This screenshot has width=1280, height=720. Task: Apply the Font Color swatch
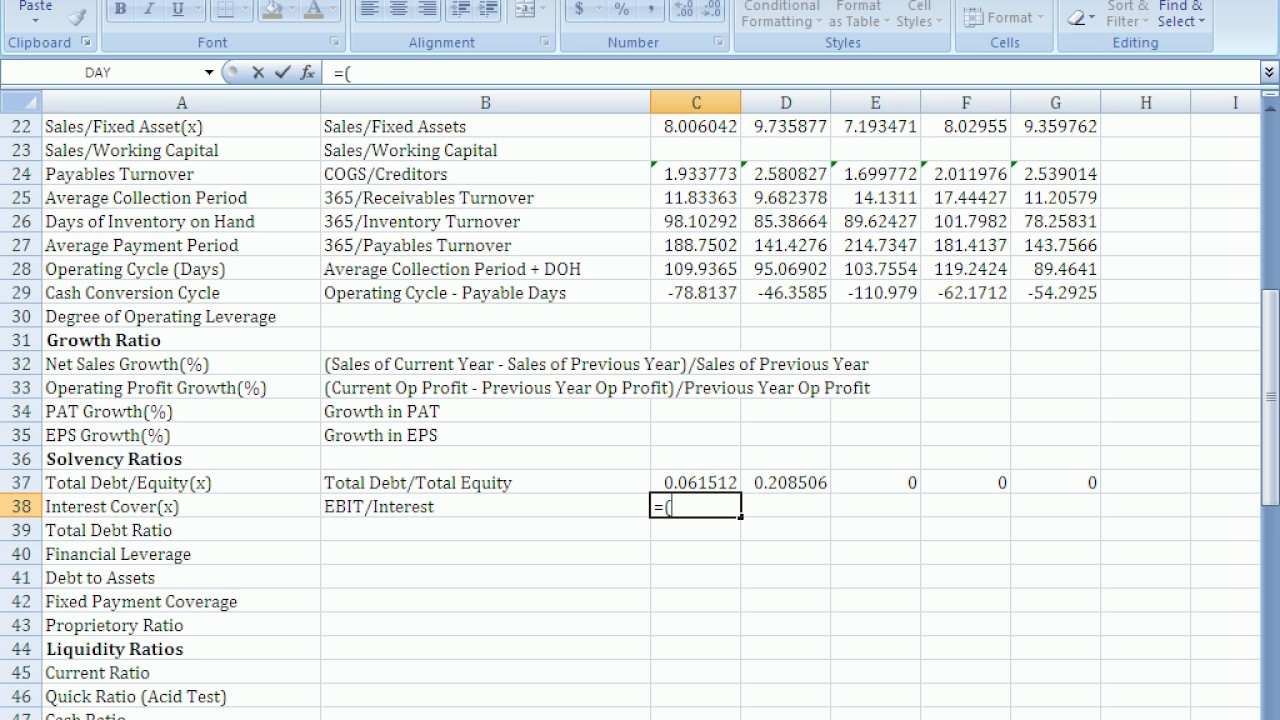(314, 10)
